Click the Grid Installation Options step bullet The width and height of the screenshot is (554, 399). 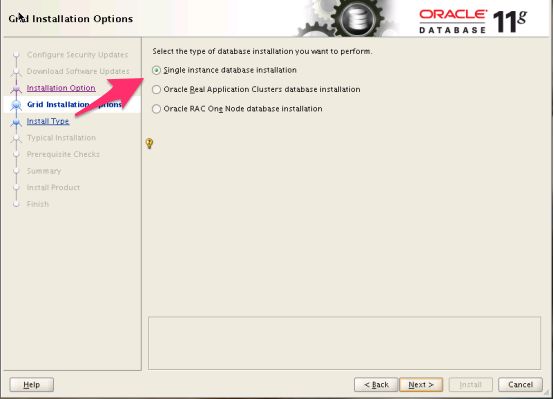(16, 105)
